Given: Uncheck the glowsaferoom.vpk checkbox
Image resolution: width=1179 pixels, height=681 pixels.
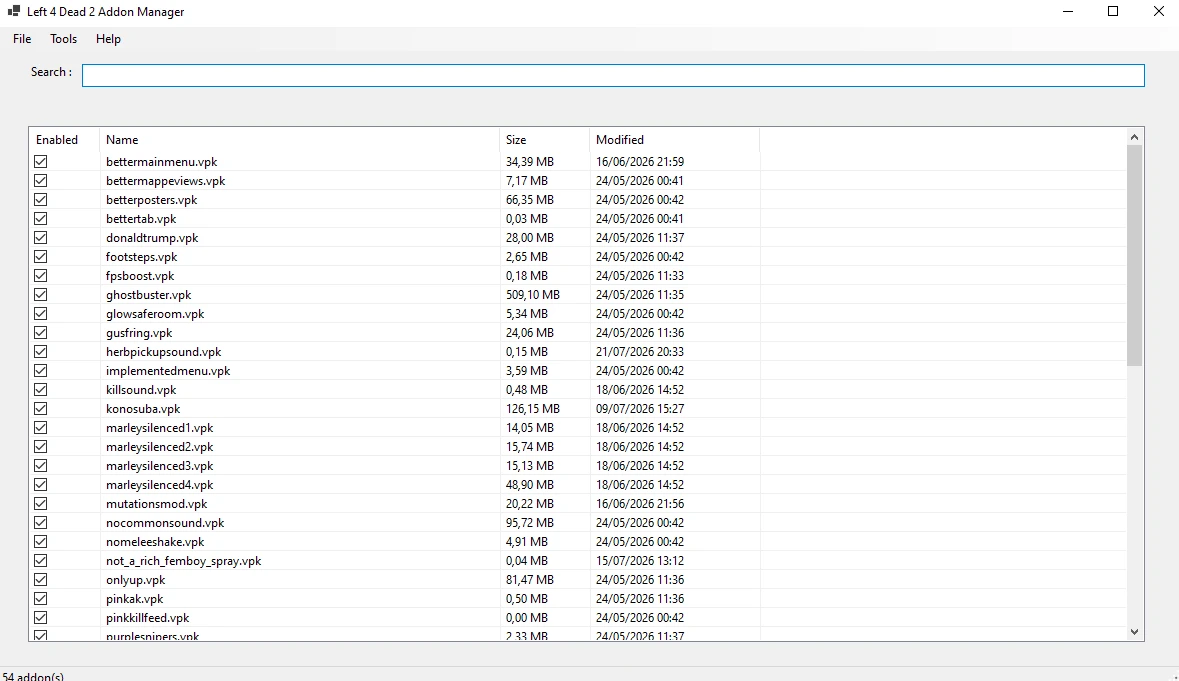Looking at the screenshot, I should pyautogui.click(x=41, y=313).
